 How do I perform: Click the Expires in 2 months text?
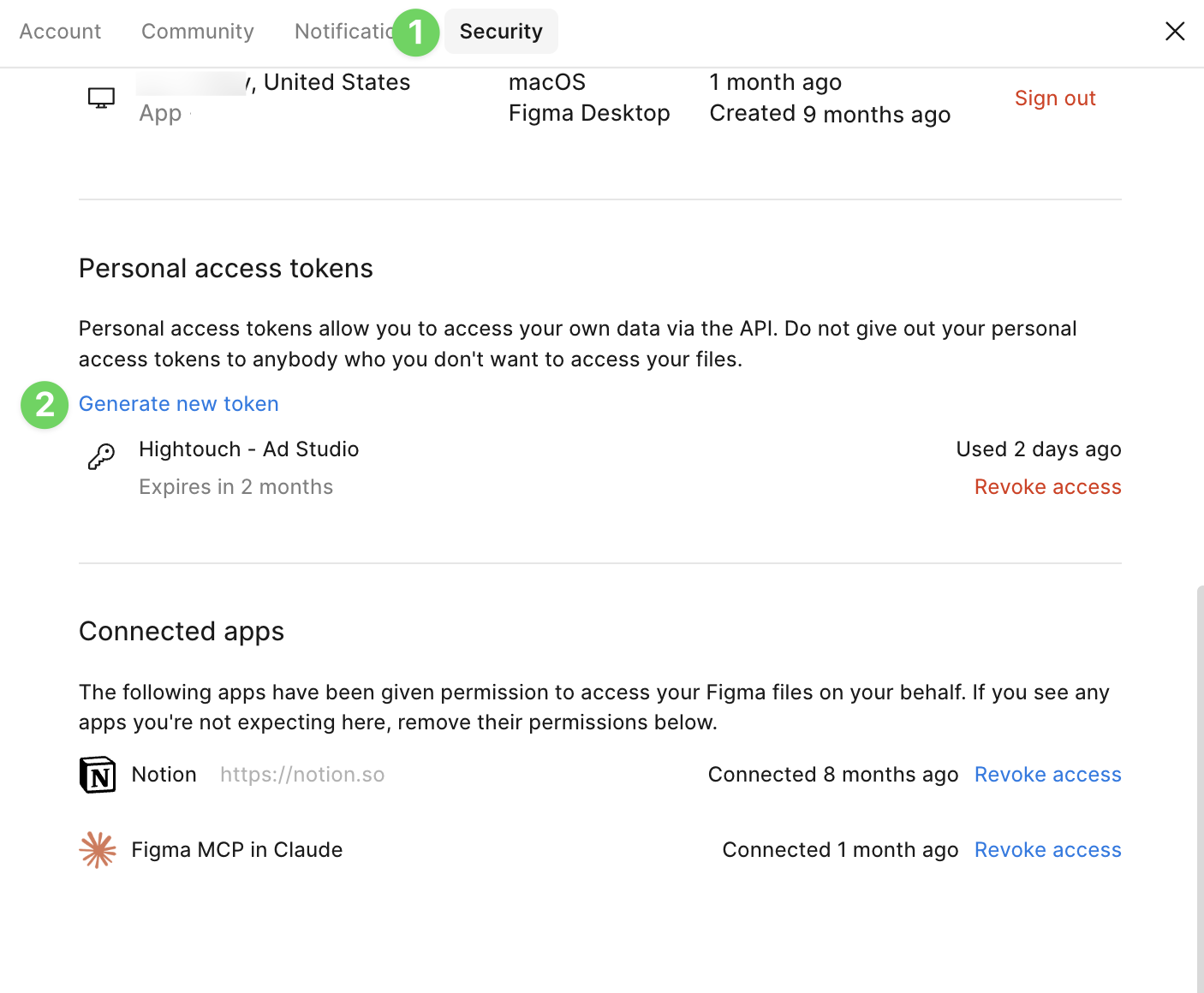pyautogui.click(x=236, y=487)
